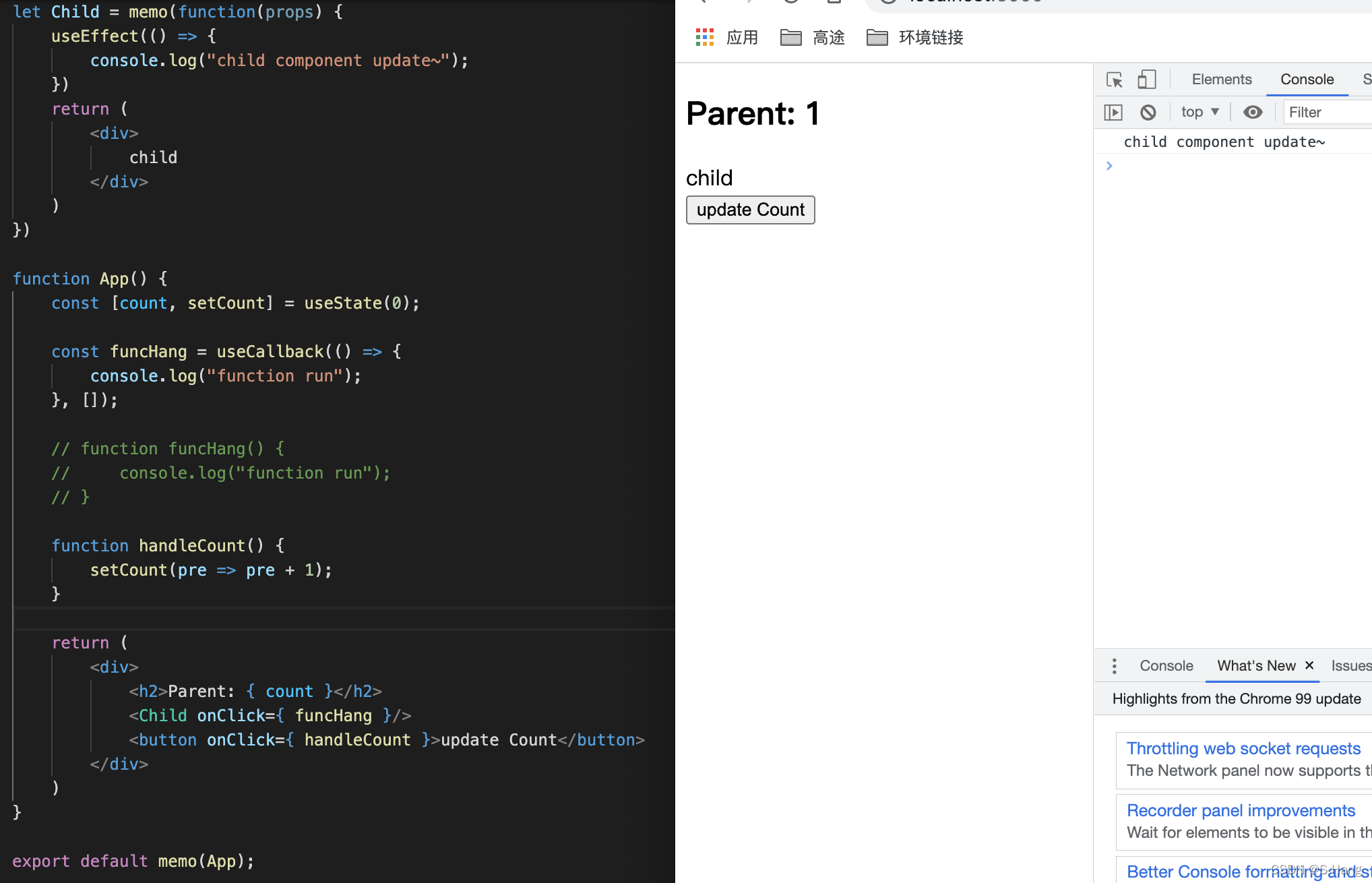Show the console sidebar panel icon
Viewport: 1372px width, 883px height.
coord(1113,112)
